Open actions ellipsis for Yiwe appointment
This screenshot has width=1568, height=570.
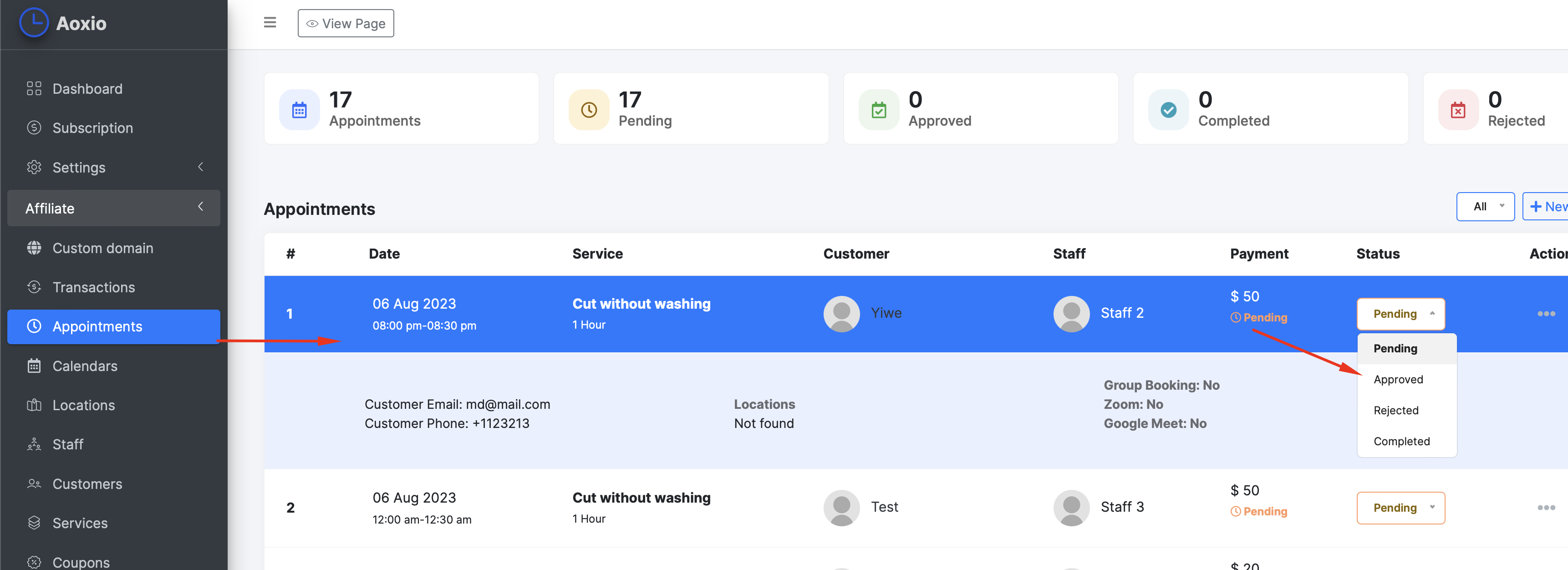pos(1546,314)
